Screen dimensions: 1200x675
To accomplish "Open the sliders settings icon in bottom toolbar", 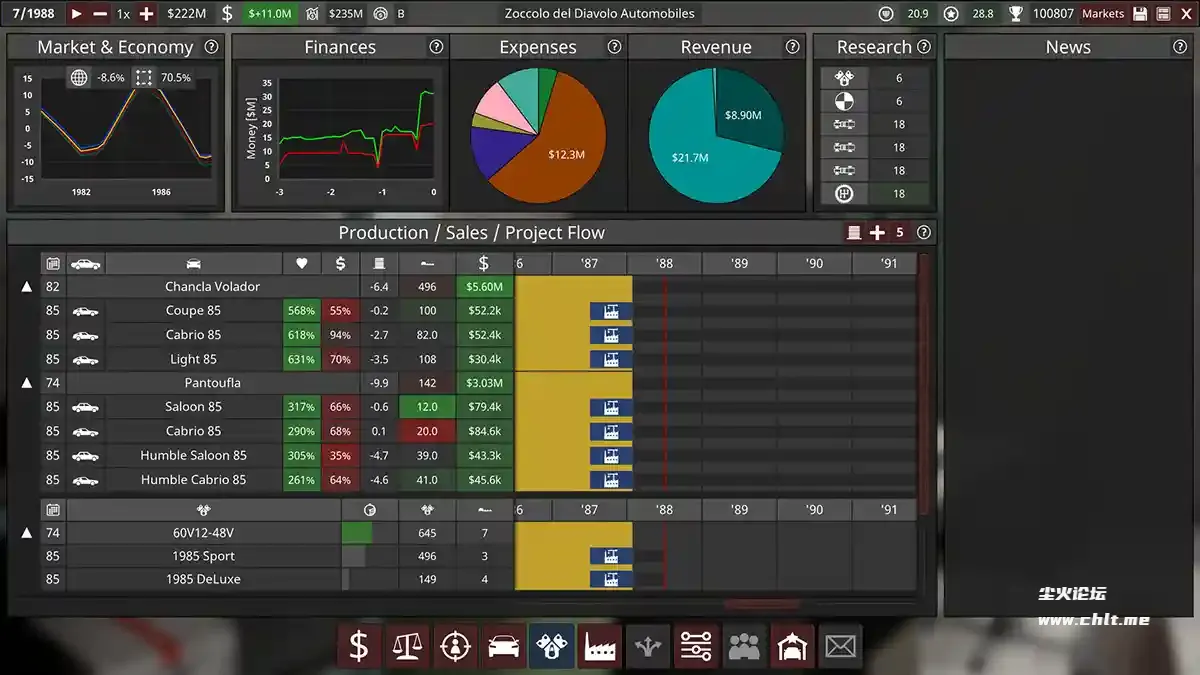I will point(695,647).
